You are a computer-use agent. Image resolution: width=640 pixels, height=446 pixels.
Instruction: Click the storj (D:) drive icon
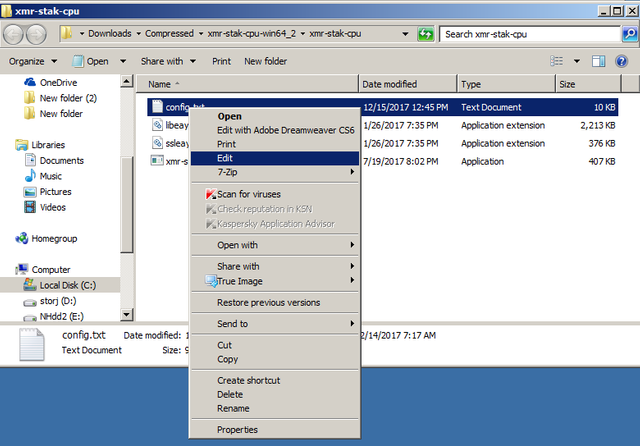pos(30,302)
